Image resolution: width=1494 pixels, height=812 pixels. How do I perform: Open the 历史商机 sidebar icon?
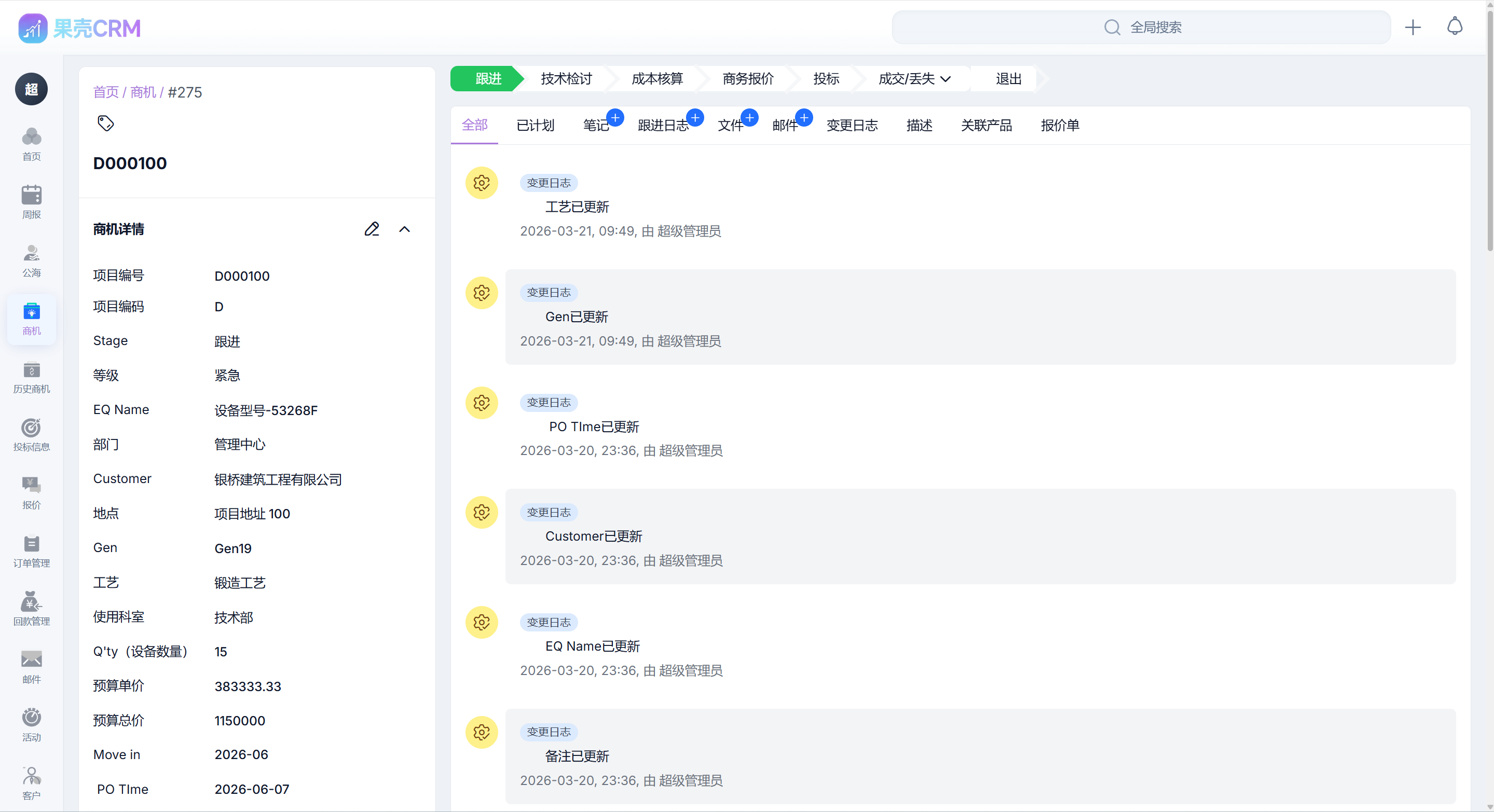(31, 377)
